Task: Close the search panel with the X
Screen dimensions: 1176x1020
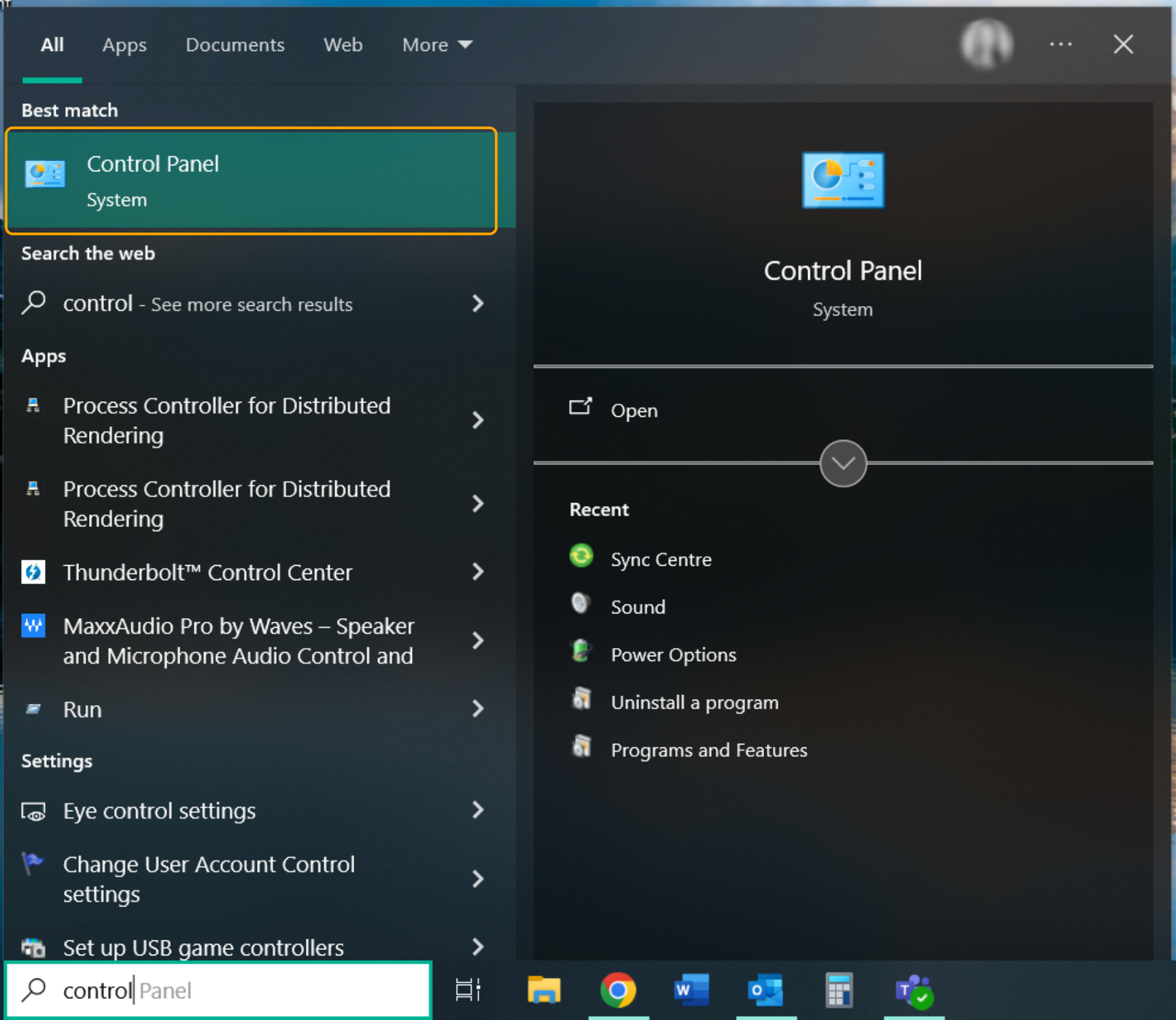Action: [x=1123, y=45]
